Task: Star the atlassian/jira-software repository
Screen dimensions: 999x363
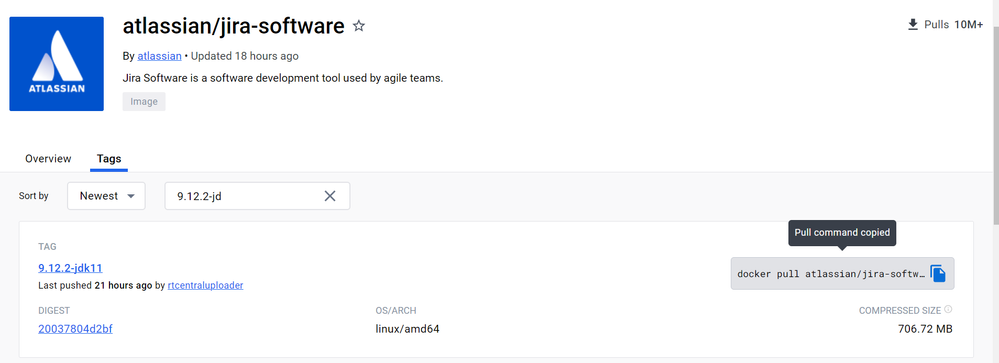Action: click(x=359, y=26)
